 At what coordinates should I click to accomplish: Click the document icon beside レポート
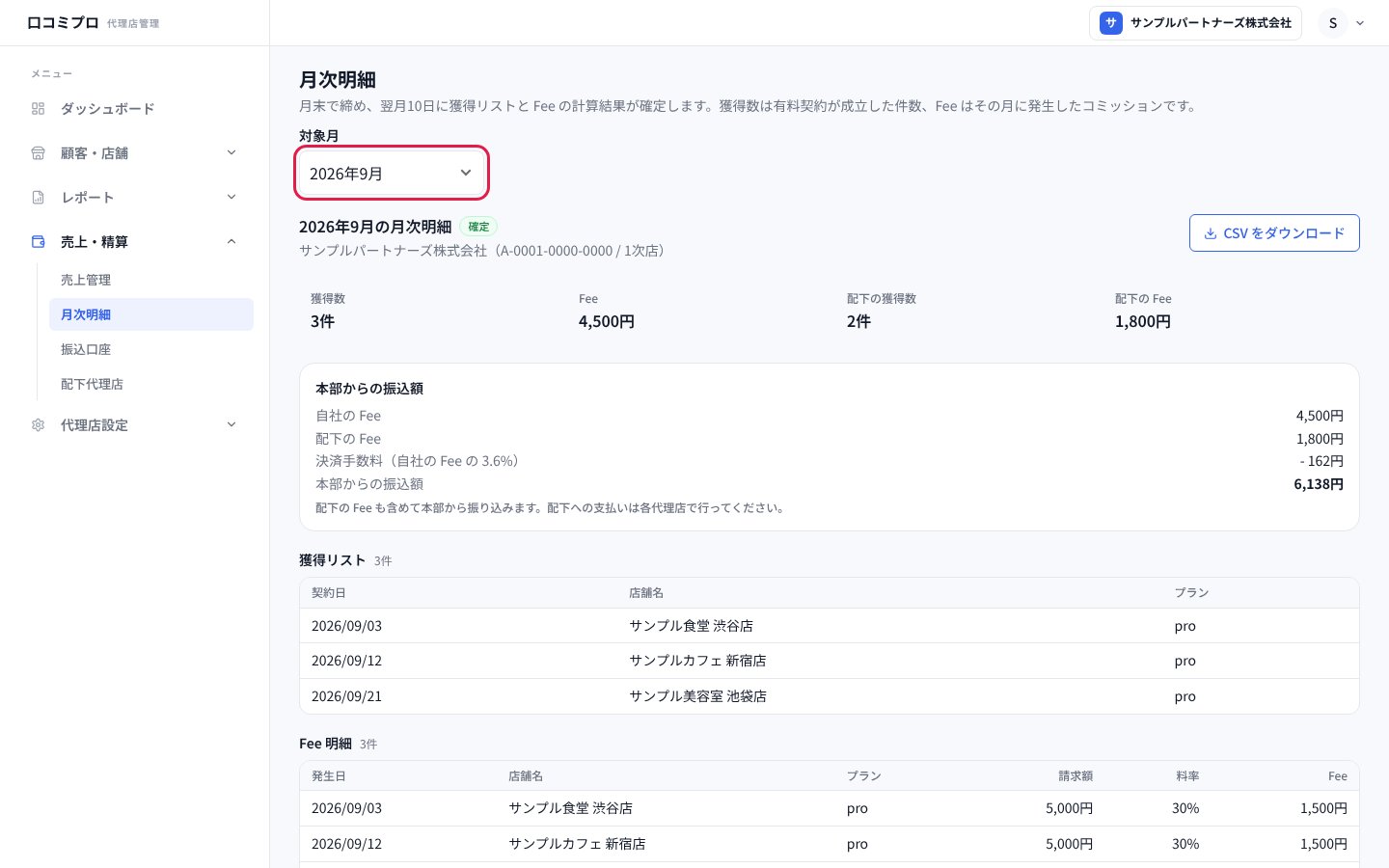pyautogui.click(x=39, y=198)
